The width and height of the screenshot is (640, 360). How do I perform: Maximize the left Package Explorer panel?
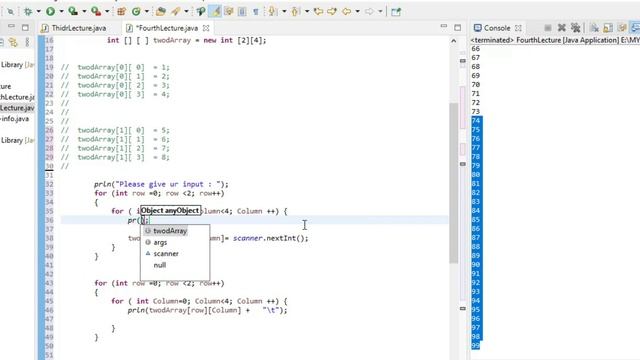pos(25,28)
